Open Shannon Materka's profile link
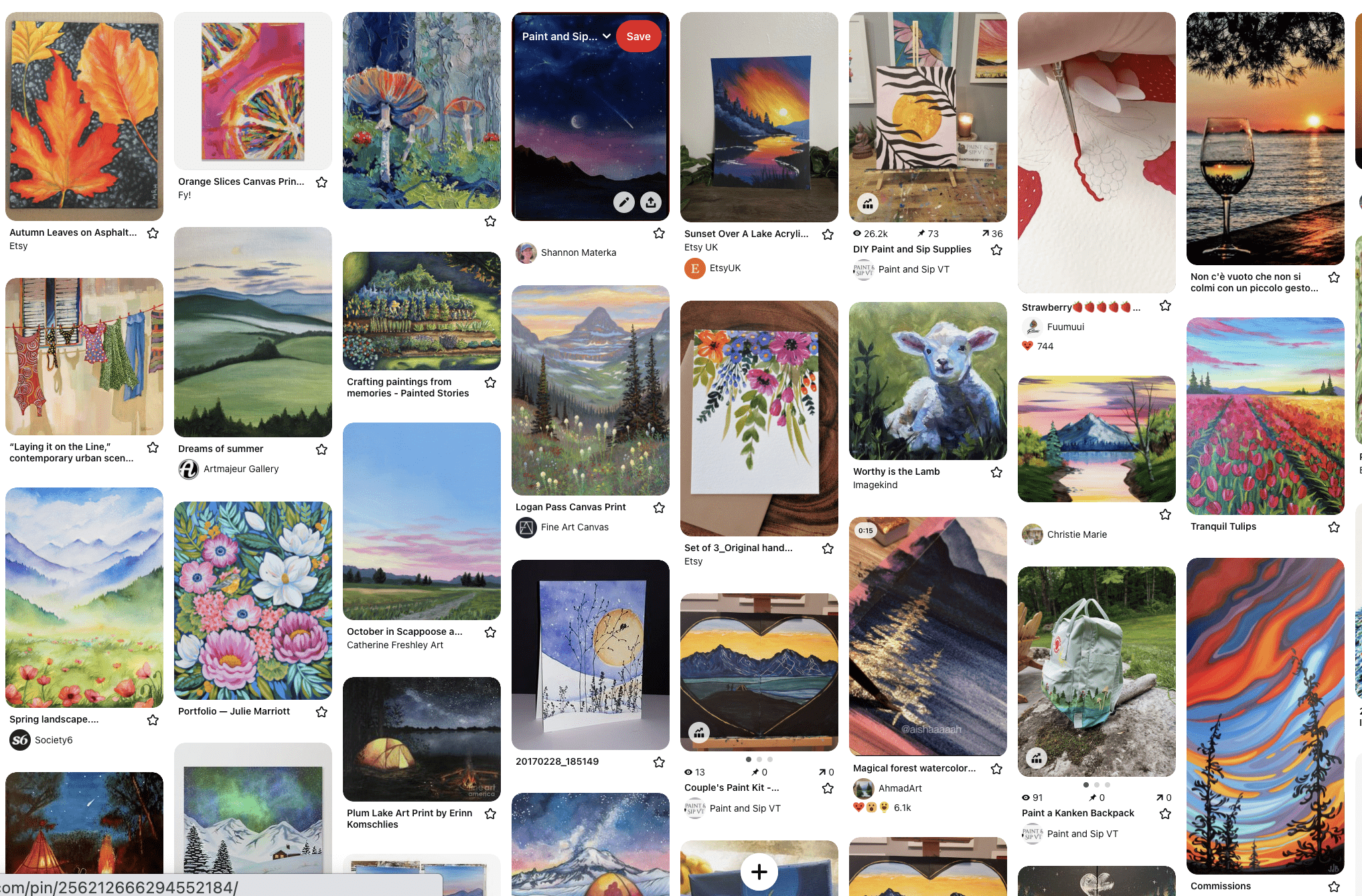Viewport: 1362px width, 896px height. click(x=579, y=252)
